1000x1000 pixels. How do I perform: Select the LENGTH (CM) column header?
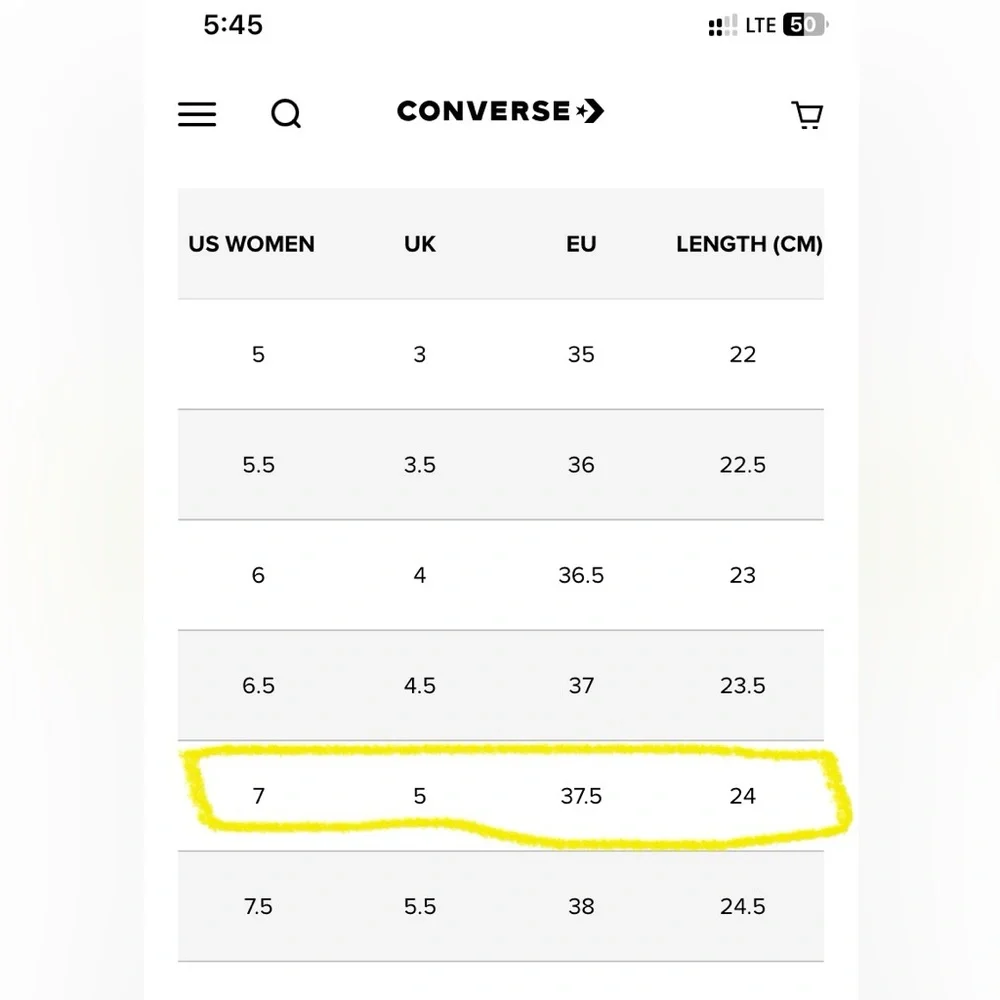[749, 244]
